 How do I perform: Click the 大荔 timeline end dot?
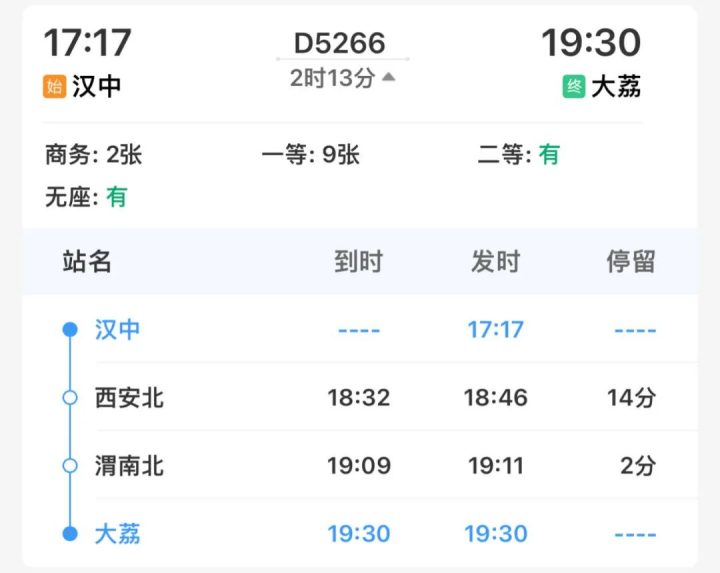pyautogui.click(x=70, y=533)
